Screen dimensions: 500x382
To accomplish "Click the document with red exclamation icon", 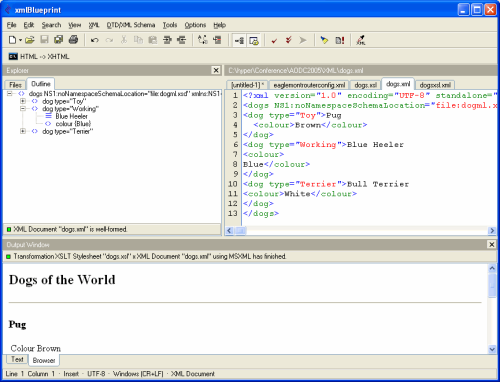I will (x=340, y=40).
